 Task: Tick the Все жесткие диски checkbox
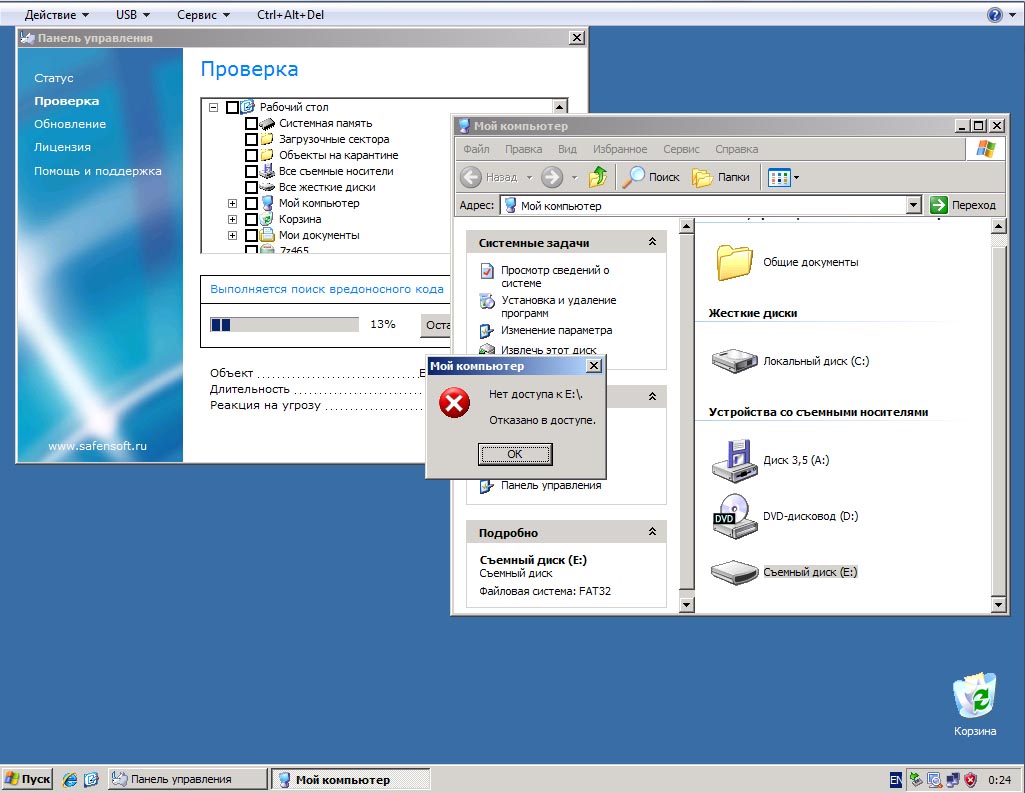[251, 187]
